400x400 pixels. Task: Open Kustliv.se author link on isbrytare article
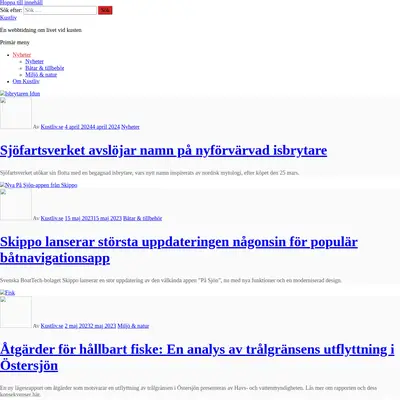(52, 127)
